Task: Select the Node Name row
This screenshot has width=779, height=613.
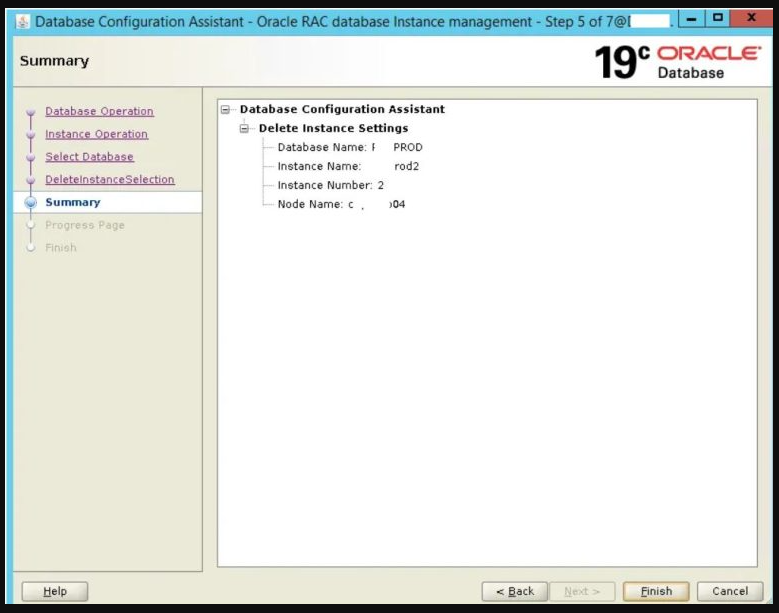Action: tap(341, 204)
